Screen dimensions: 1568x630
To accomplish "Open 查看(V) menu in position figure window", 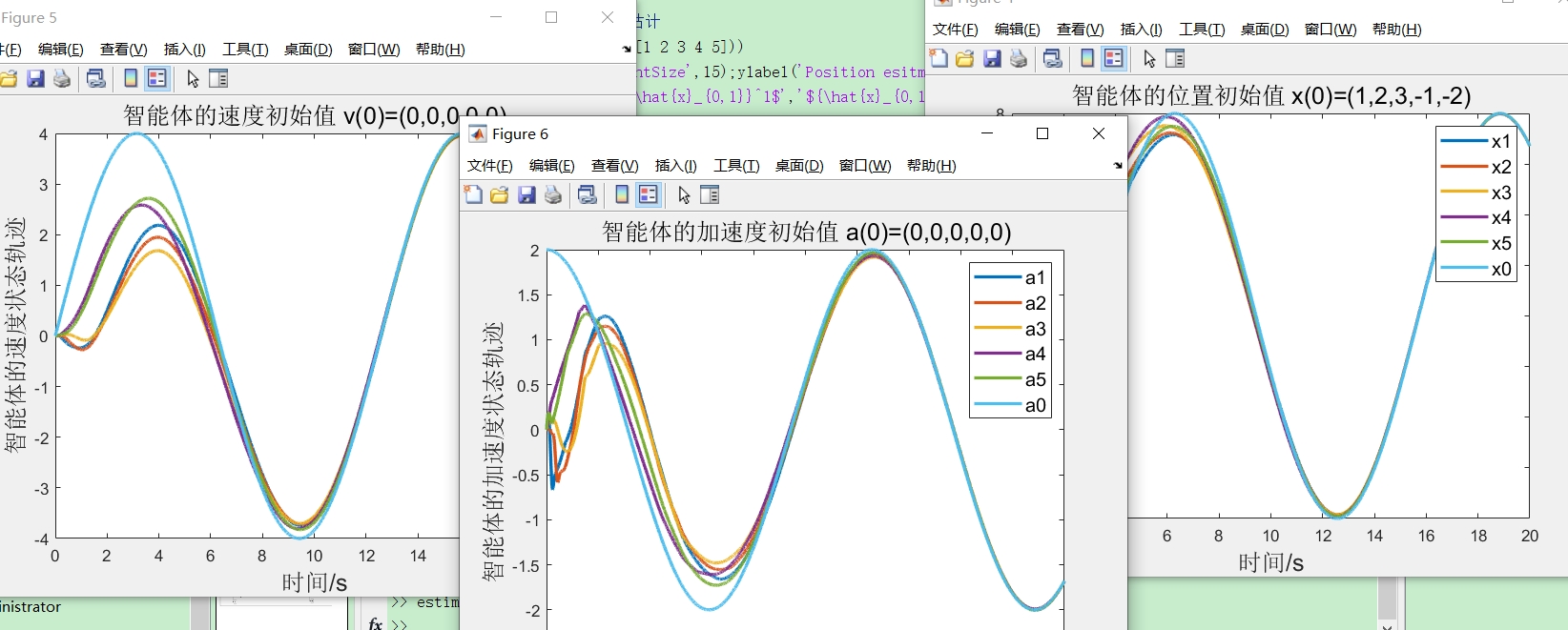I will click(1081, 30).
